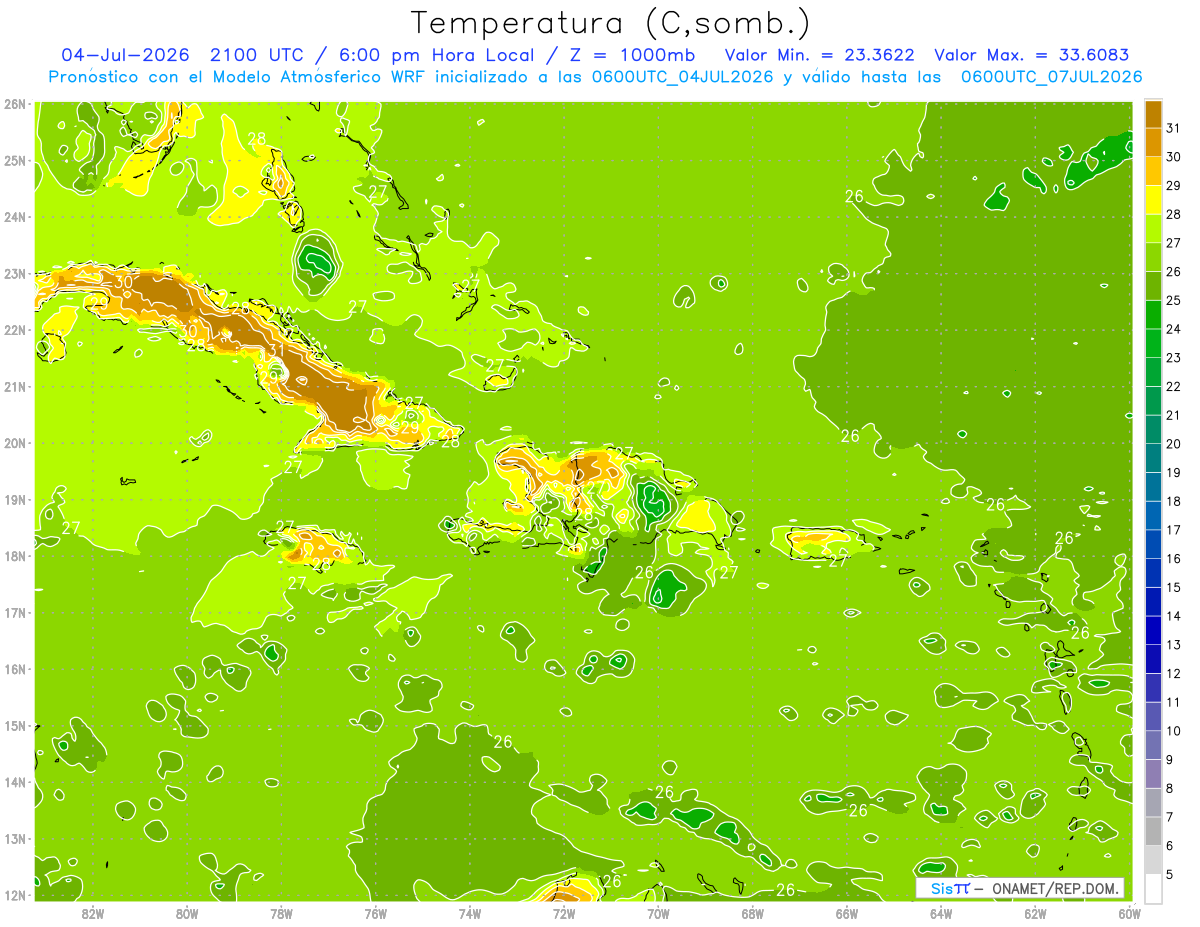Click the 14N latitude label
Screen dimensions: 1200x927
(x=14, y=782)
